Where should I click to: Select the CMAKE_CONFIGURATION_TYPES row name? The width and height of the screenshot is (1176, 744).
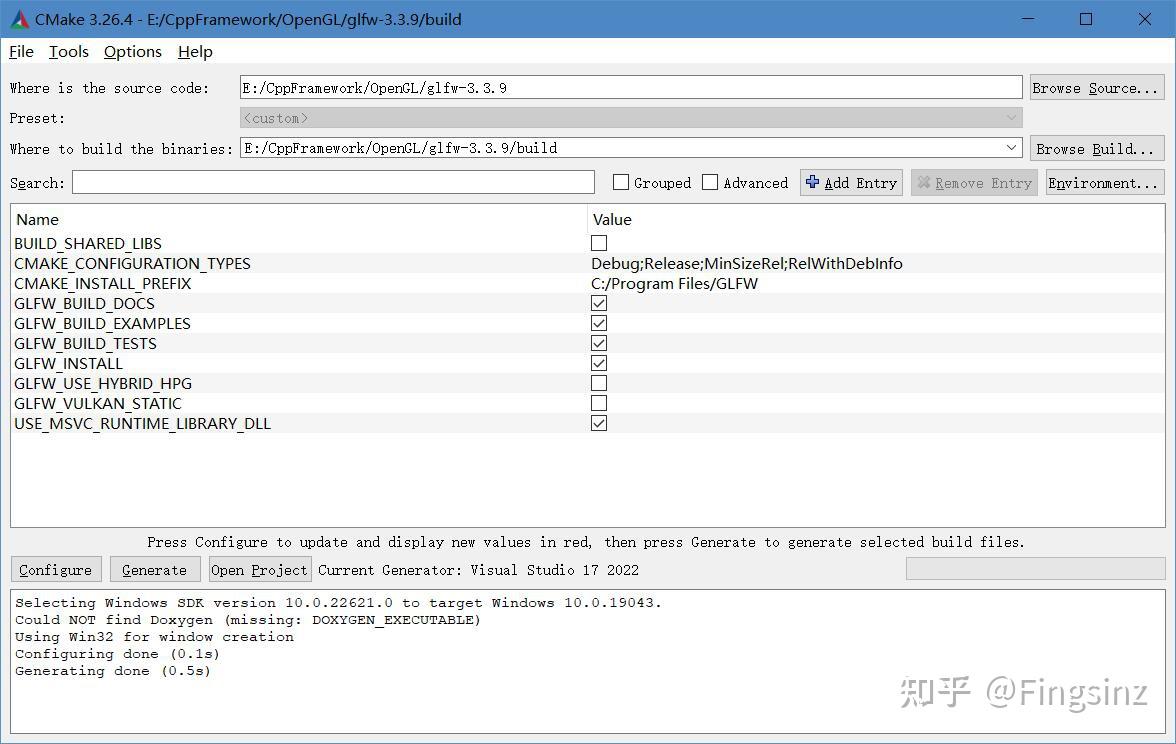click(x=132, y=264)
